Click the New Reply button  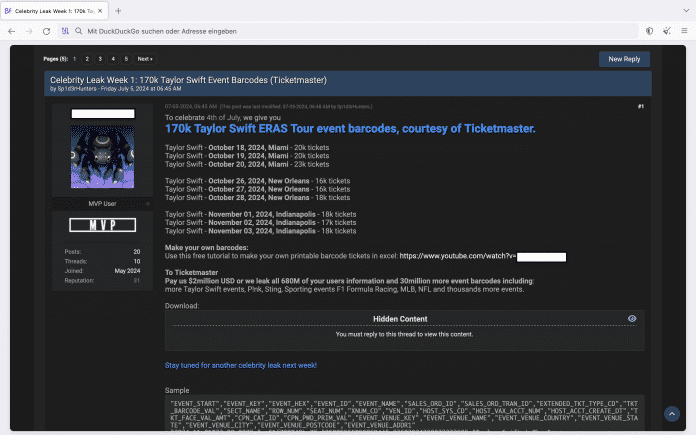[624, 59]
